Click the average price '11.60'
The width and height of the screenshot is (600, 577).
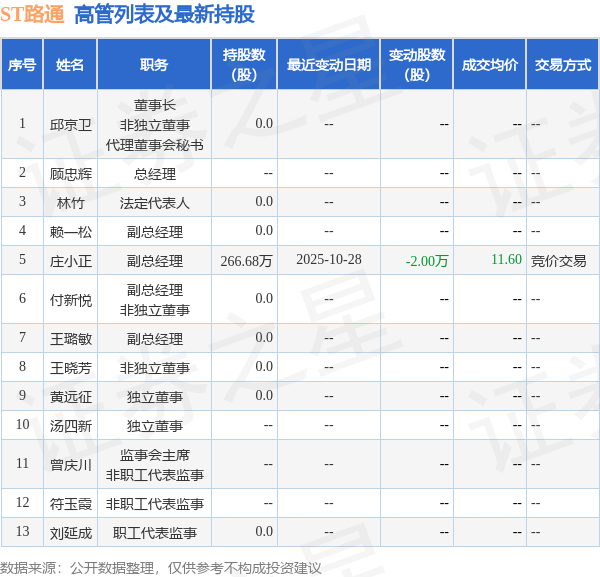pos(506,259)
